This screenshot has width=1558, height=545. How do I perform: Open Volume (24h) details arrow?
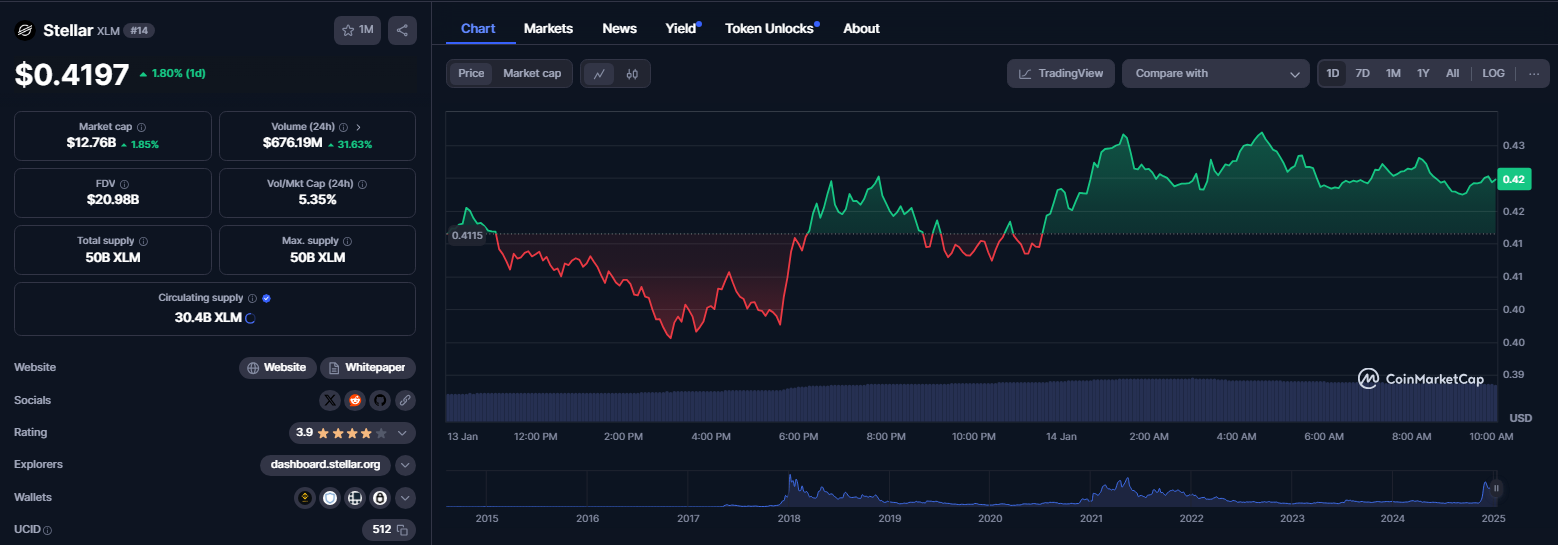(358, 127)
